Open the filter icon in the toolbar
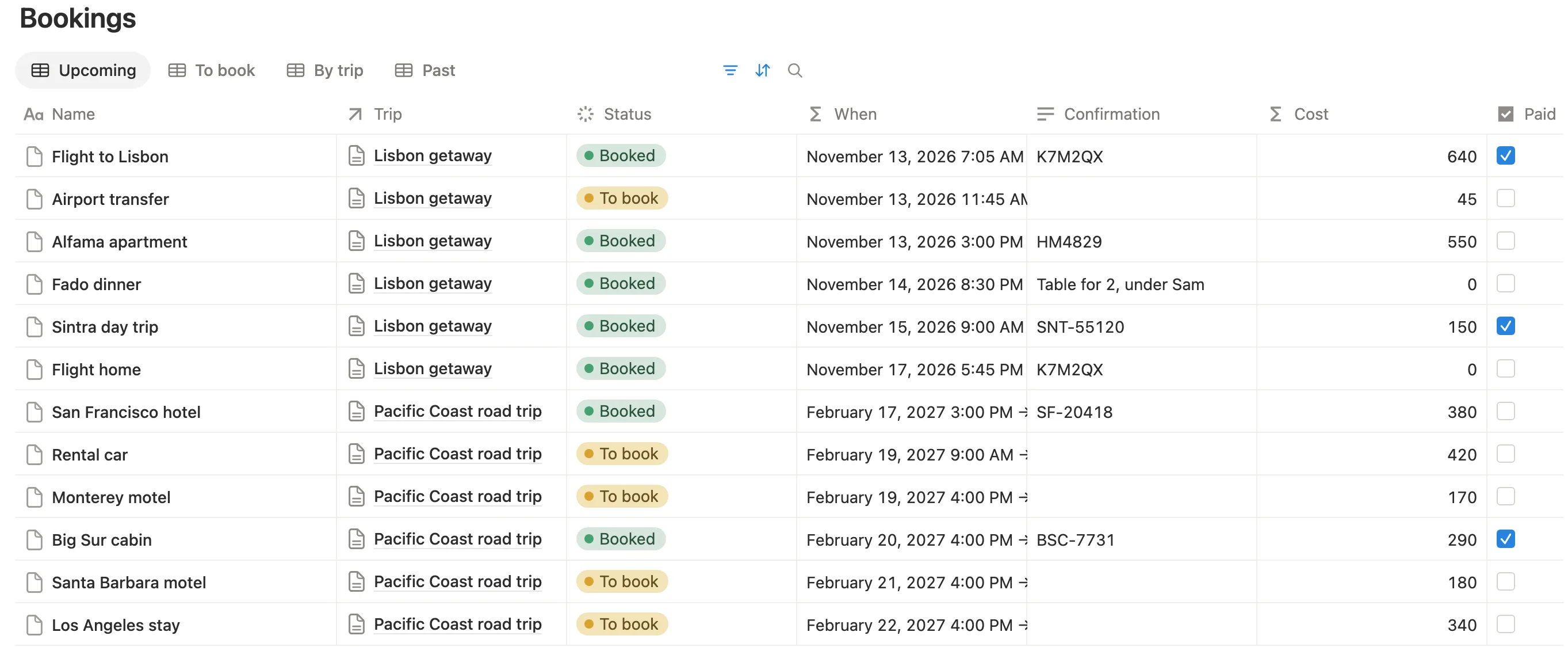The image size is (1568, 647). click(x=730, y=71)
